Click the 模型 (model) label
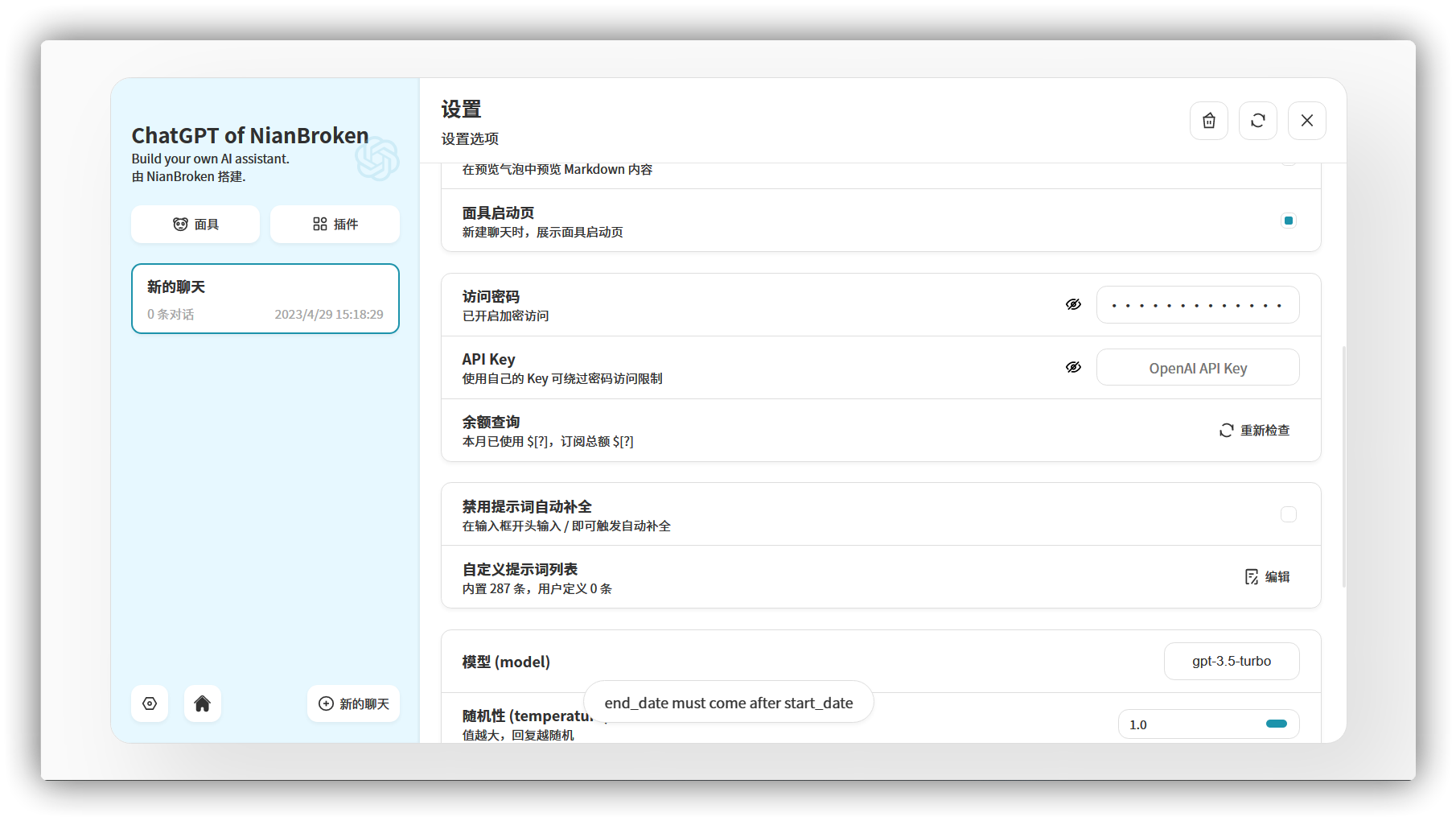 click(x=506, y=662)
